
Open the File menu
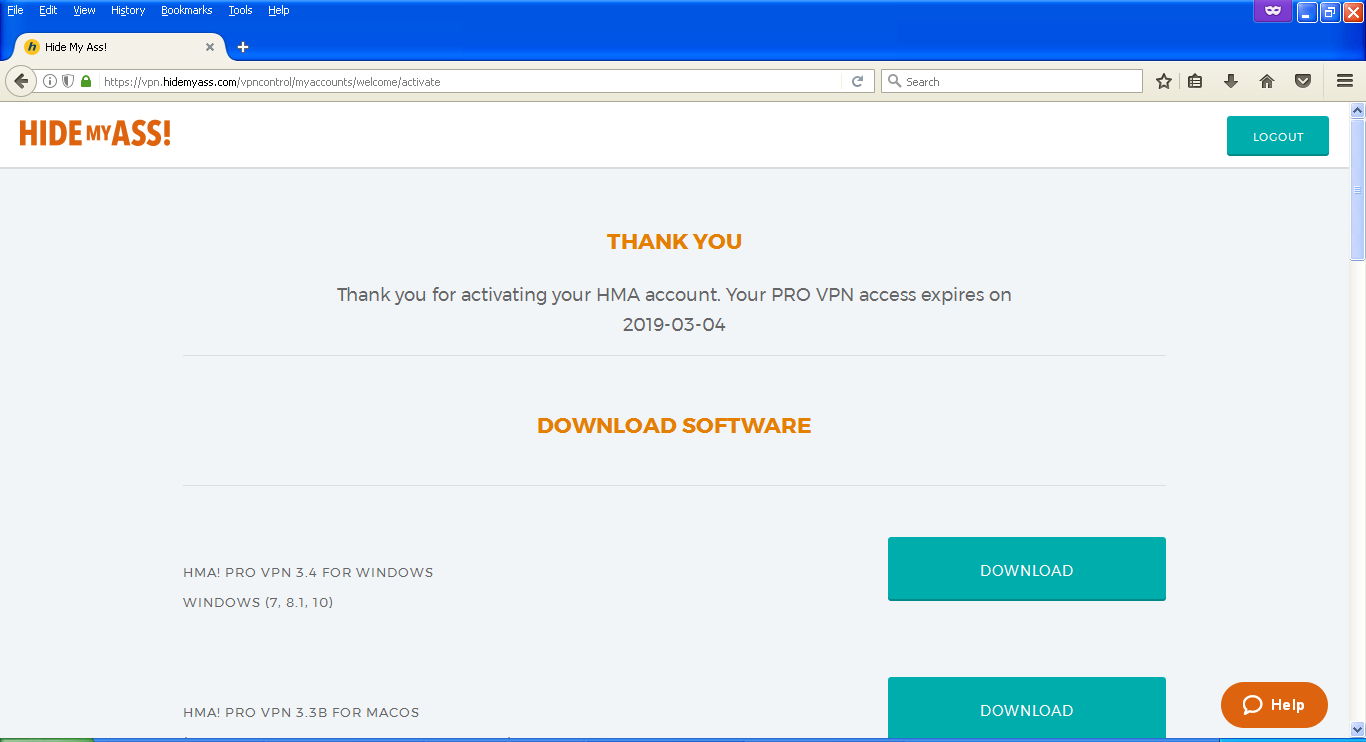pos(15,10)
